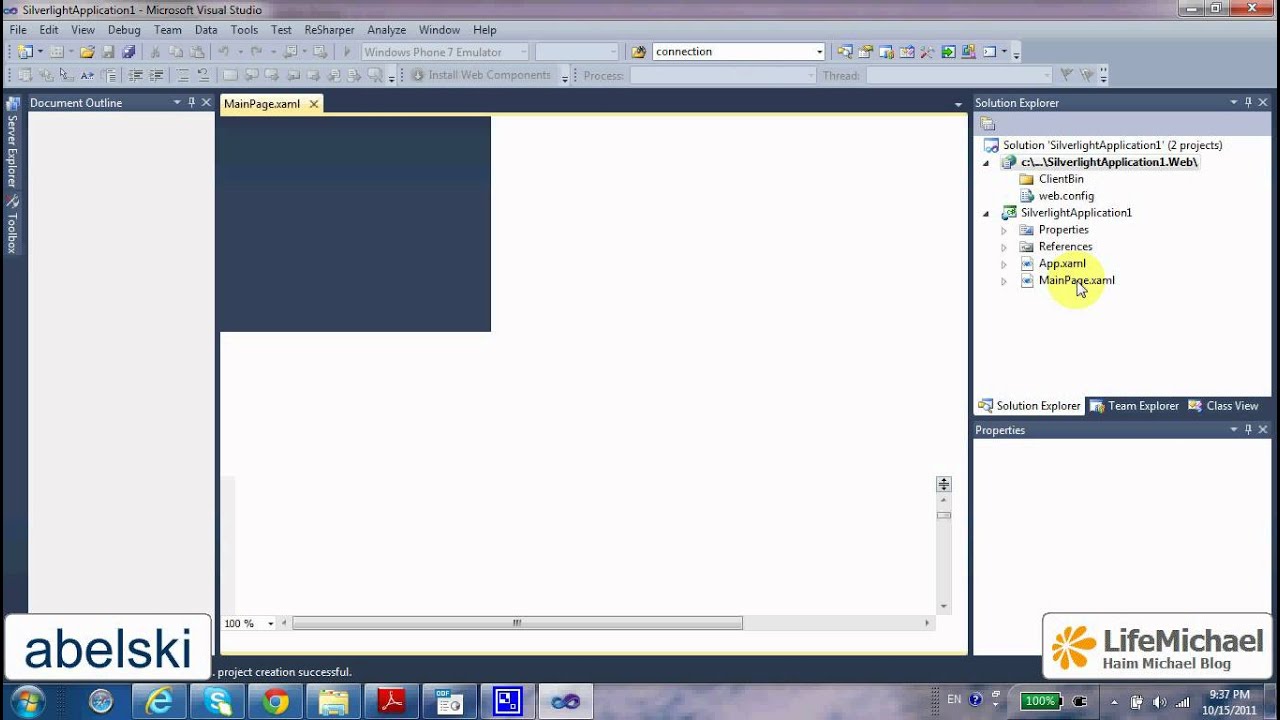The image size is (1280, 720).
Task: Open the Window menu
Action: (439, 30)
